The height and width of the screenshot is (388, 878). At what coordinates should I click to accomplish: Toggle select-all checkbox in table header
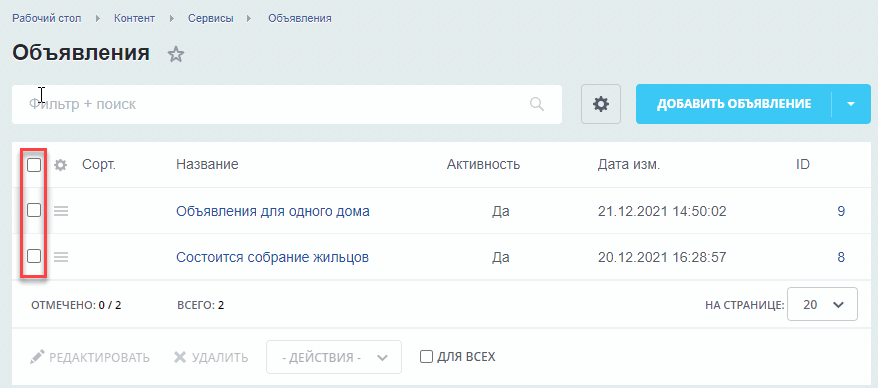[34, 165]
